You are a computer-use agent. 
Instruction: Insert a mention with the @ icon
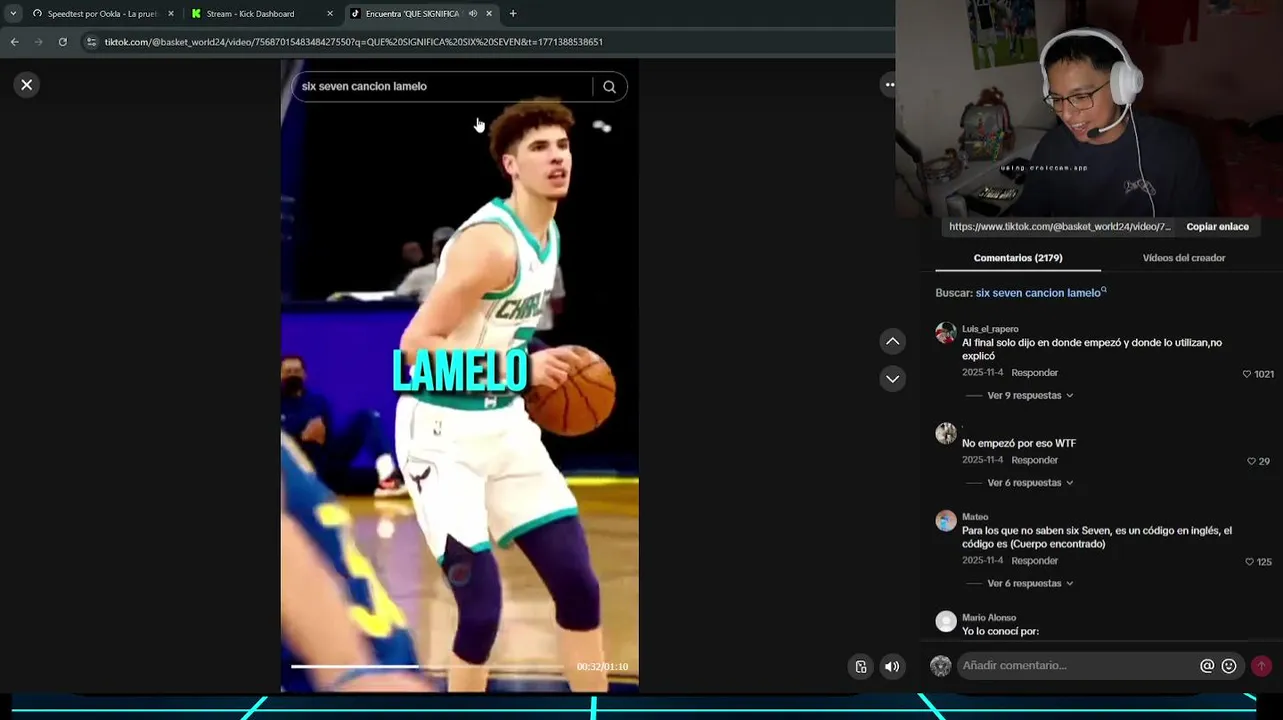coord(1207,666)
